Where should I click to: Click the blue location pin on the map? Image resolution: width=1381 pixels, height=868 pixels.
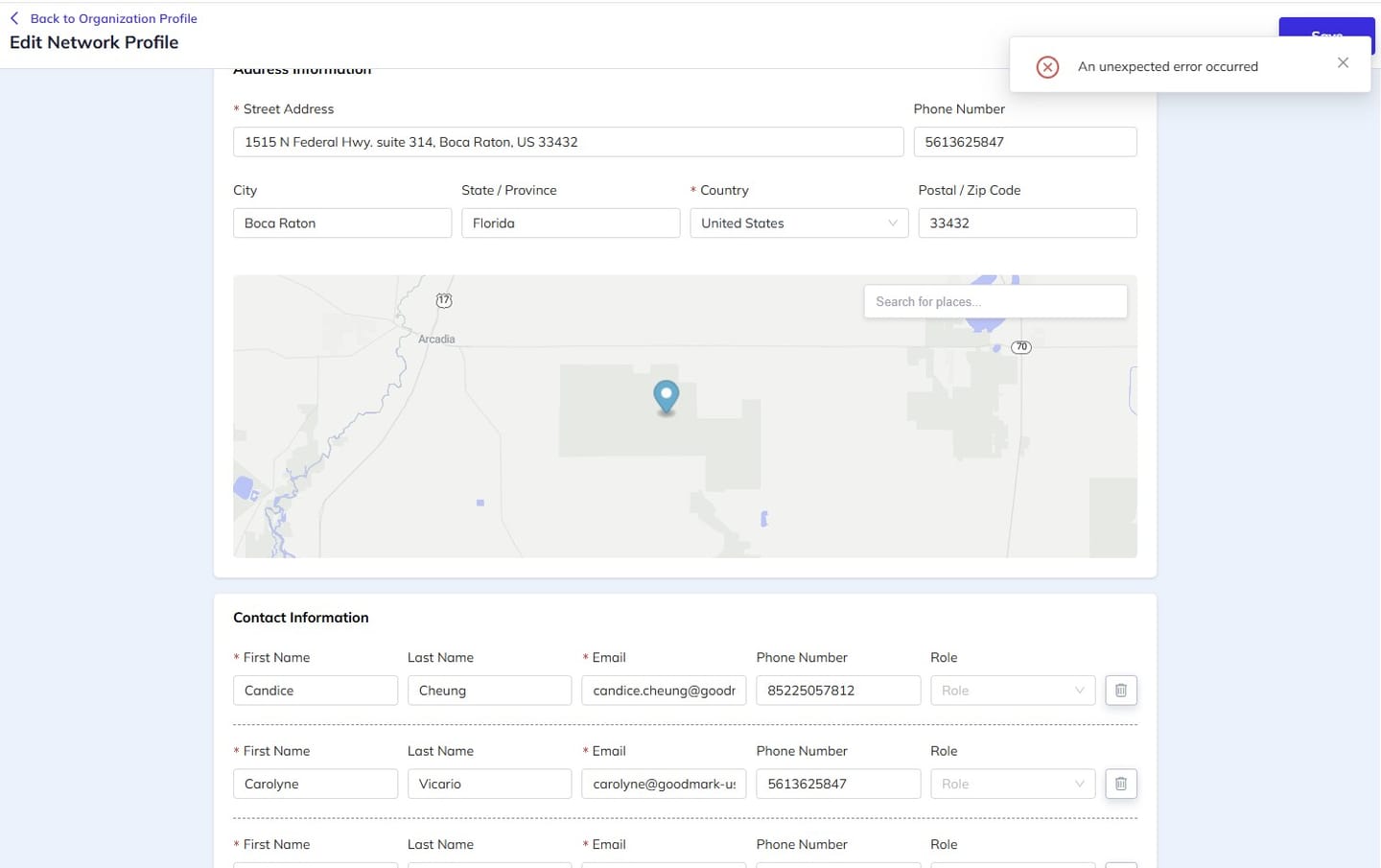click(x=666, y=397)
